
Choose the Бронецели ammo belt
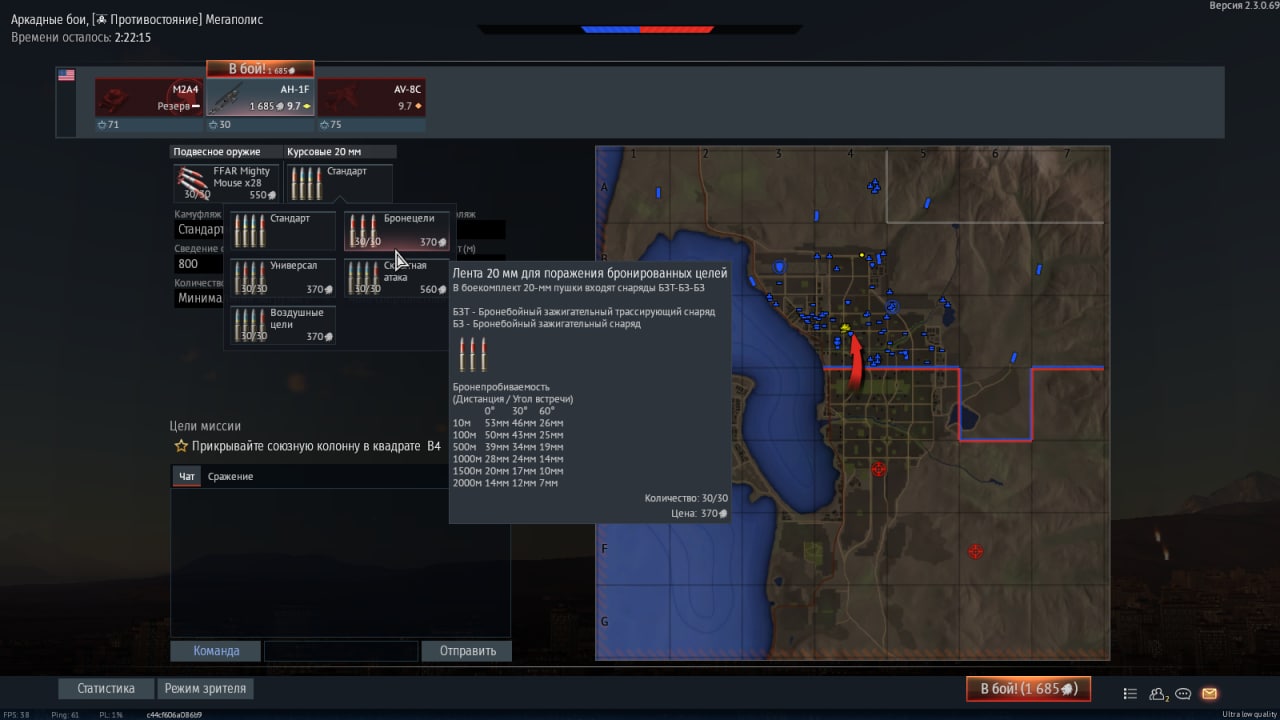(397, 230)
